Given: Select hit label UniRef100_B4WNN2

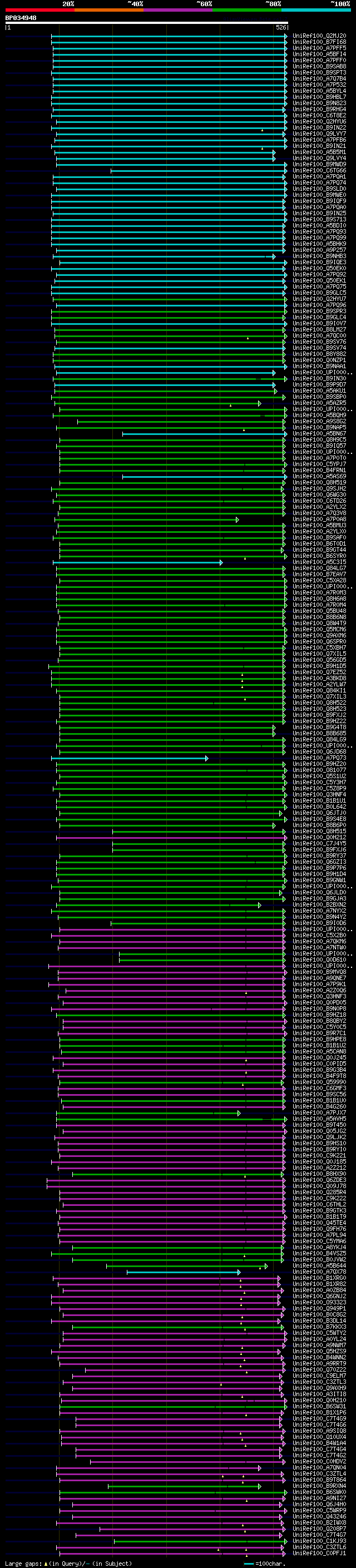Looking at the screenshot, I should click(x=319, y=1357).
